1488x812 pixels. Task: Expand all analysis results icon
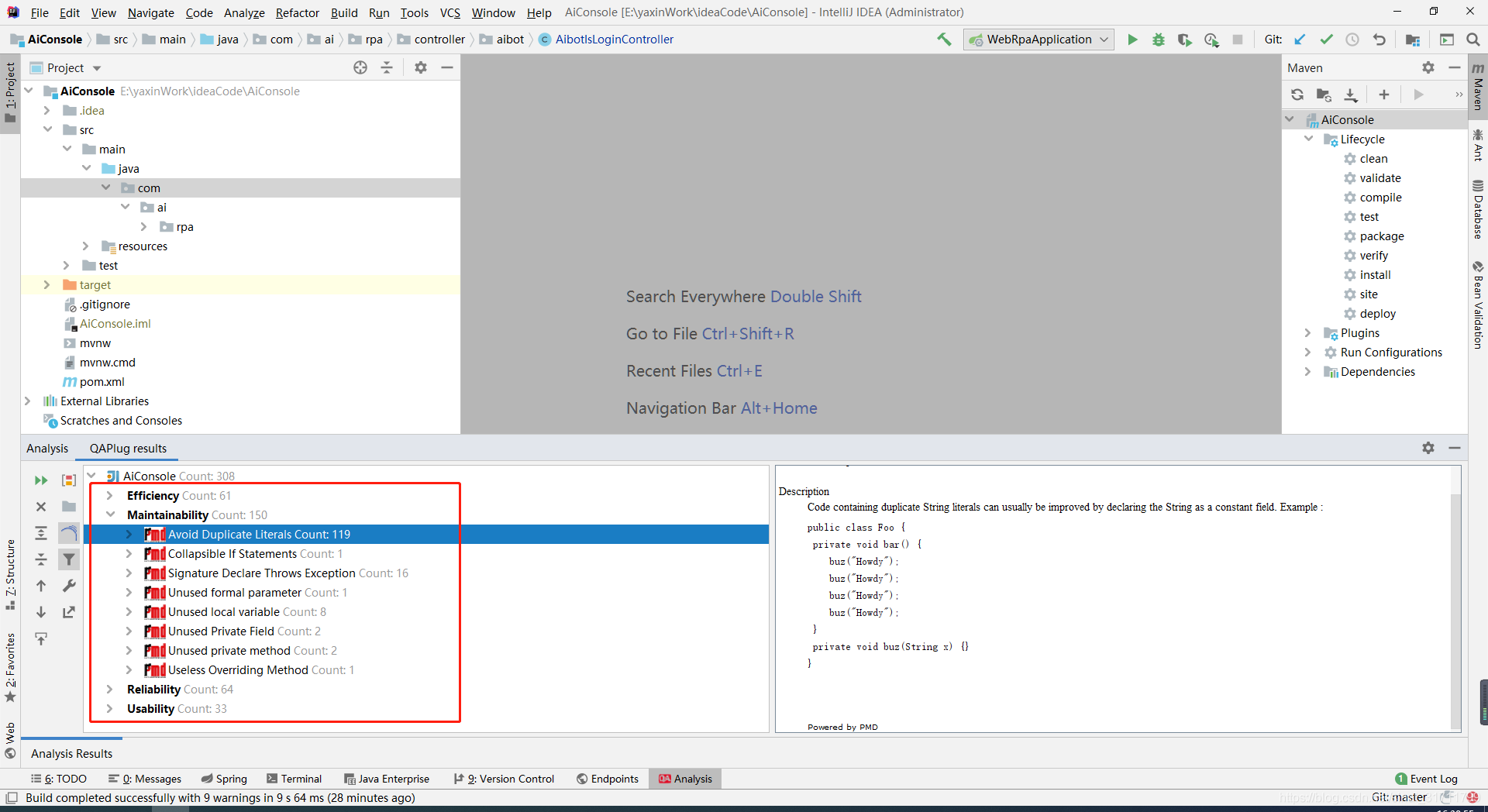41,533
